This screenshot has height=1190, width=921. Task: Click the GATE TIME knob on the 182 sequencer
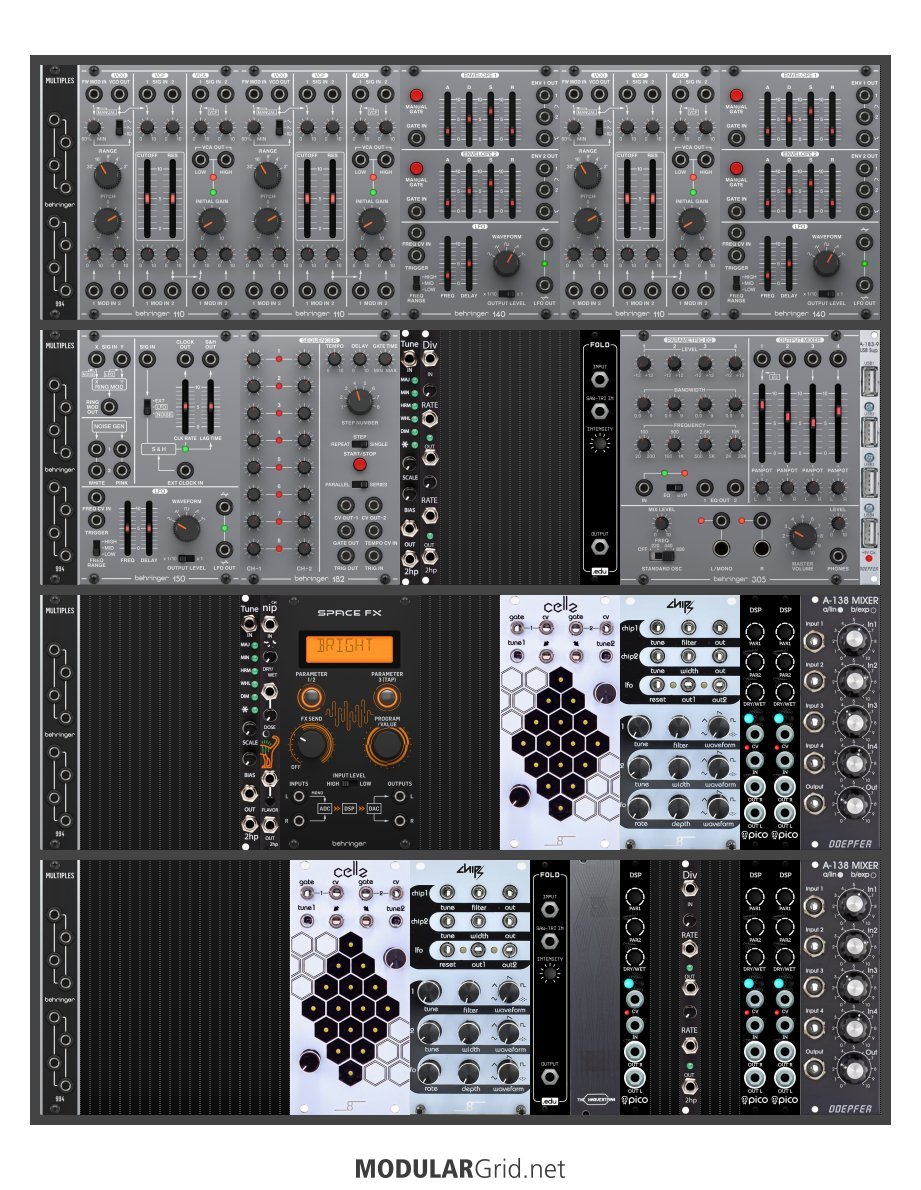click(385, 361)
